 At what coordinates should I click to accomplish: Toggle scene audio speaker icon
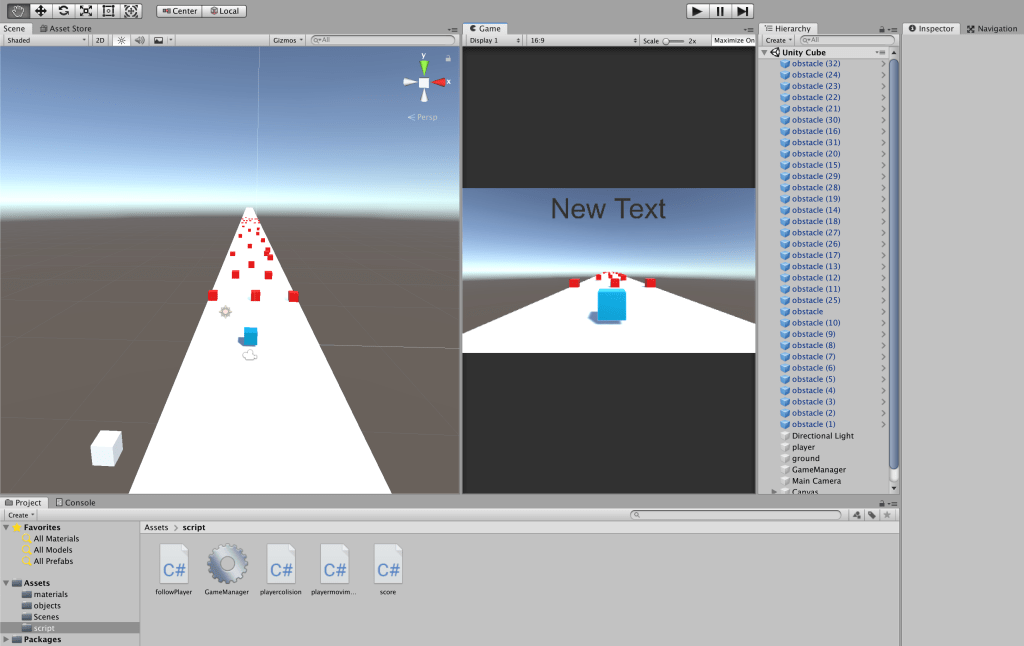click(139, 40)
